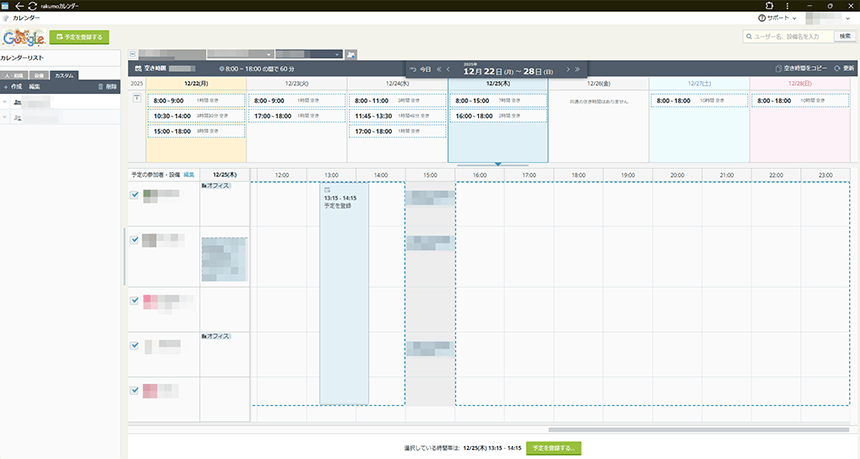
Task: Click the green 予定を登録する button
Action: (78, 37)
